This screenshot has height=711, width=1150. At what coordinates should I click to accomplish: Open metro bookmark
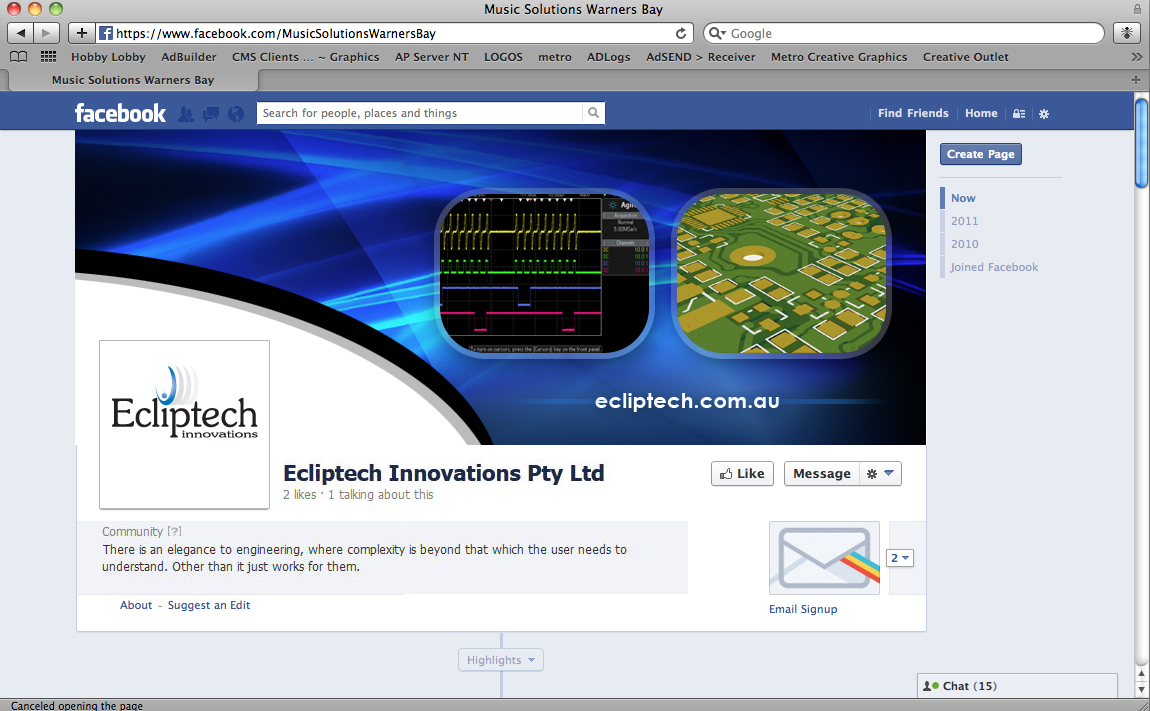(554, 56)
